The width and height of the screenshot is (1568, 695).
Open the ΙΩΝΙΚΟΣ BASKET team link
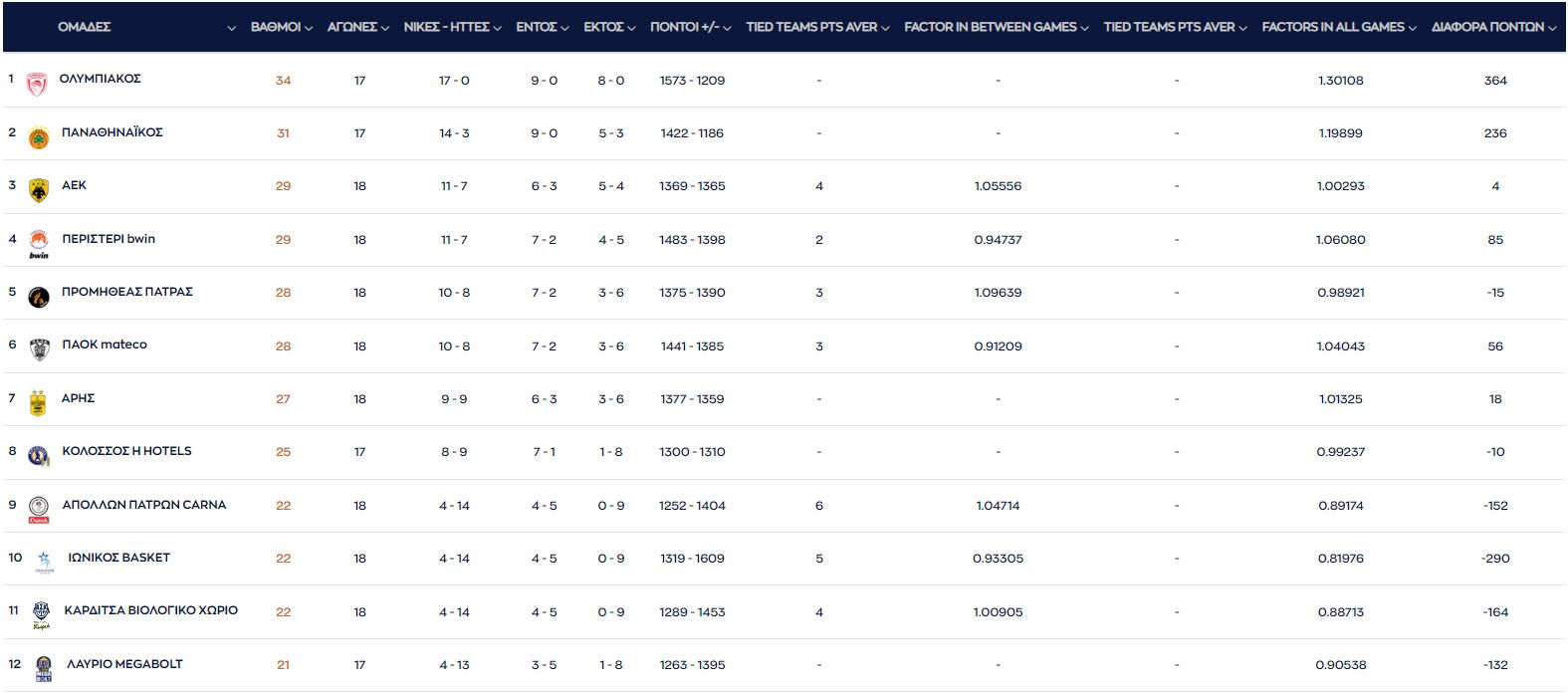118,558
